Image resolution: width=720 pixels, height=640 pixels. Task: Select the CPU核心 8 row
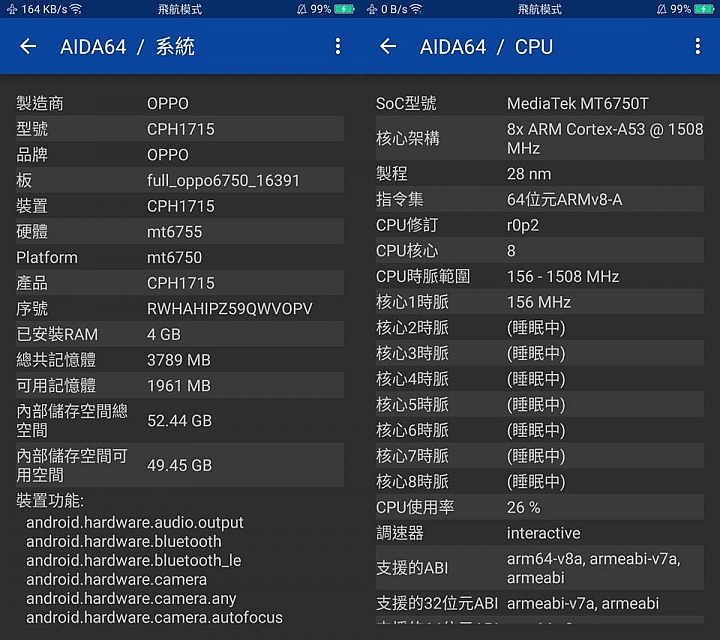540,251
